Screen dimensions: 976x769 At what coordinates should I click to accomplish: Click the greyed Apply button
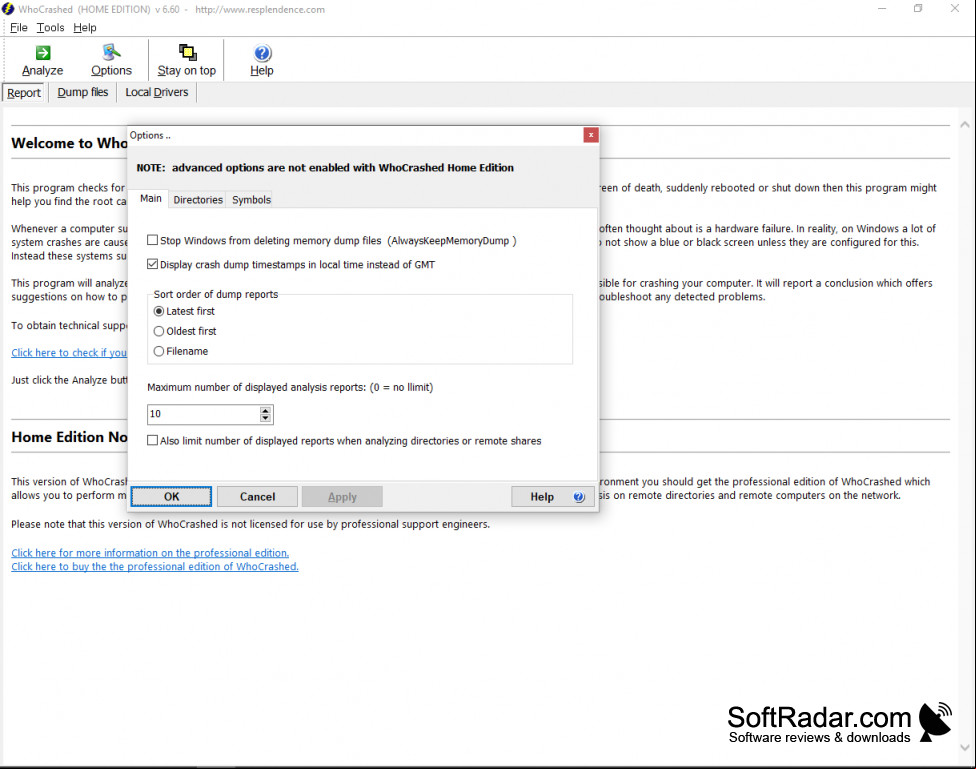tap(342, 496)
